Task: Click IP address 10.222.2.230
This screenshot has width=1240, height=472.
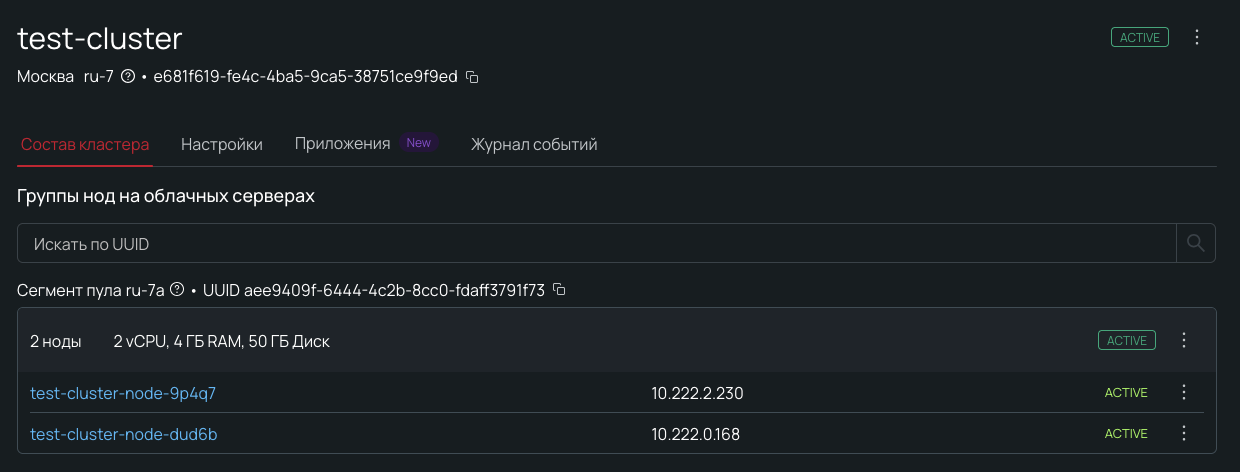Action: pyautogui.click(x=697, y=393)
